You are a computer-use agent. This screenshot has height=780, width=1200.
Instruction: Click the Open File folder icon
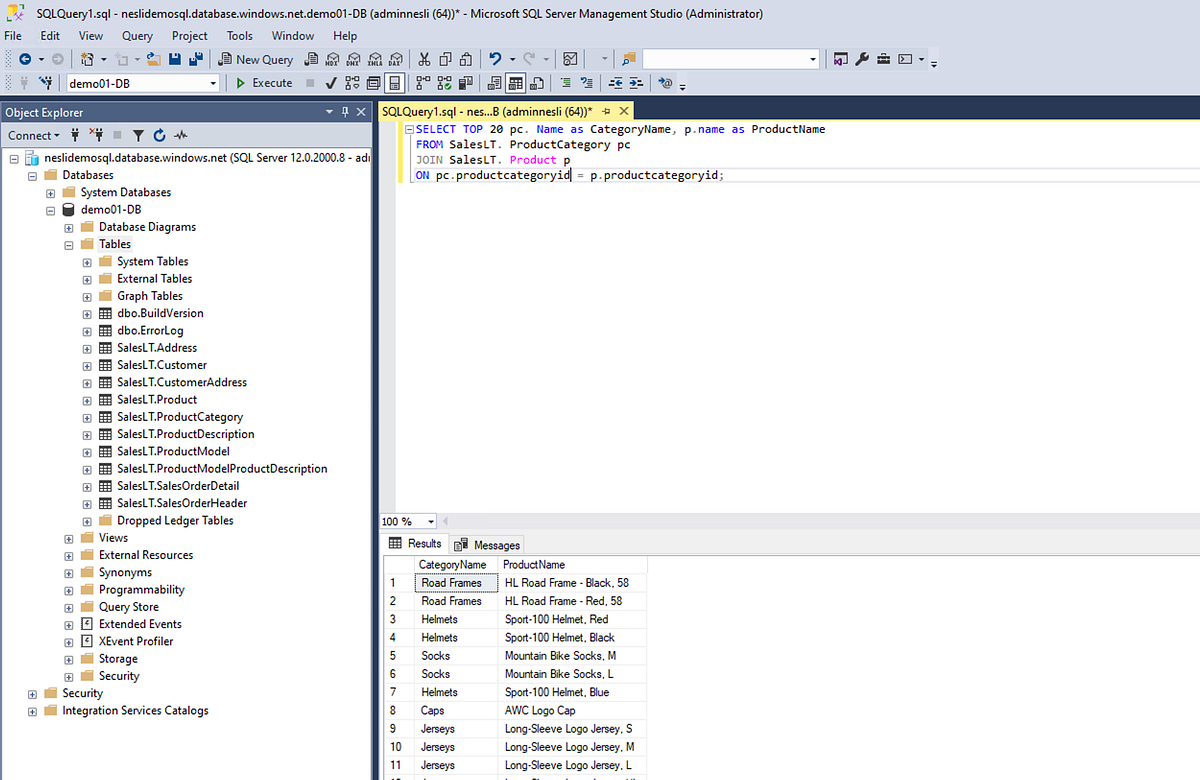153,59
